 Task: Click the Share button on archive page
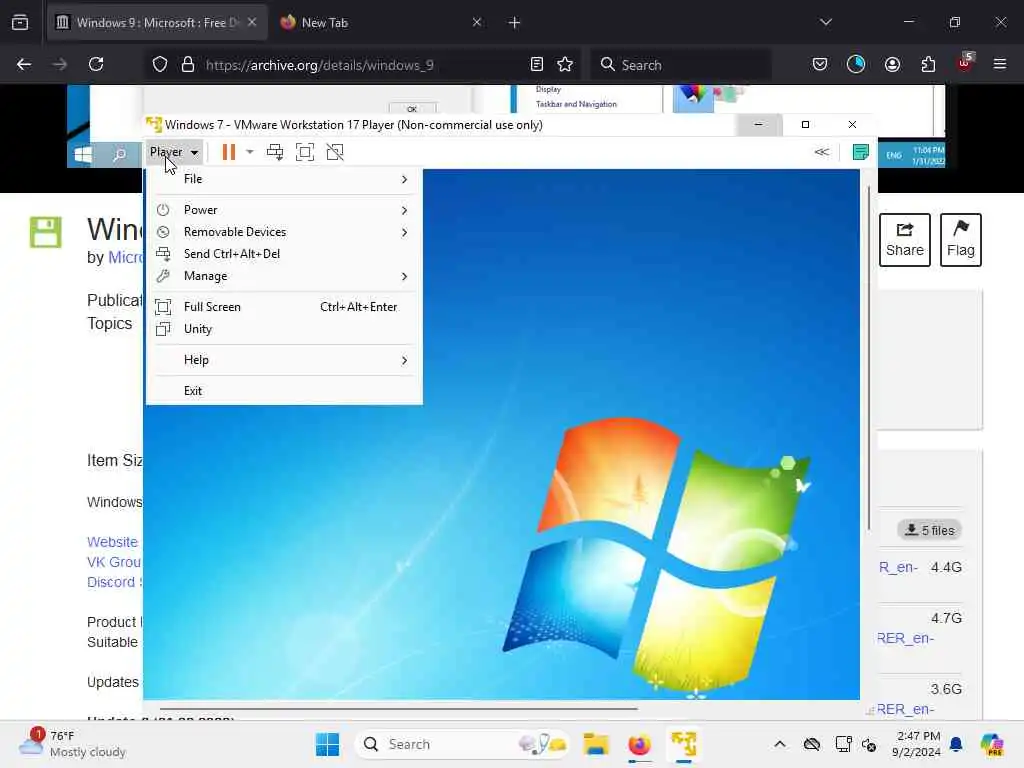(904, 240)
